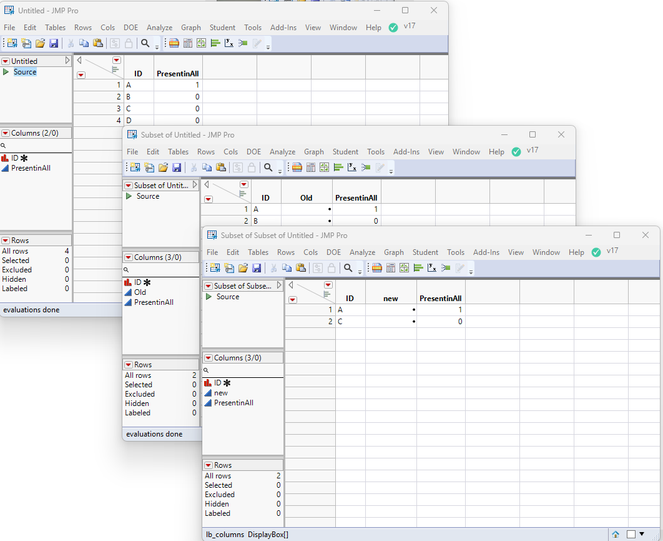Open Columns (2/0) red triangle menu in Untitled window
This screenshot has height=541, width=663.
[x=5, y=133]
